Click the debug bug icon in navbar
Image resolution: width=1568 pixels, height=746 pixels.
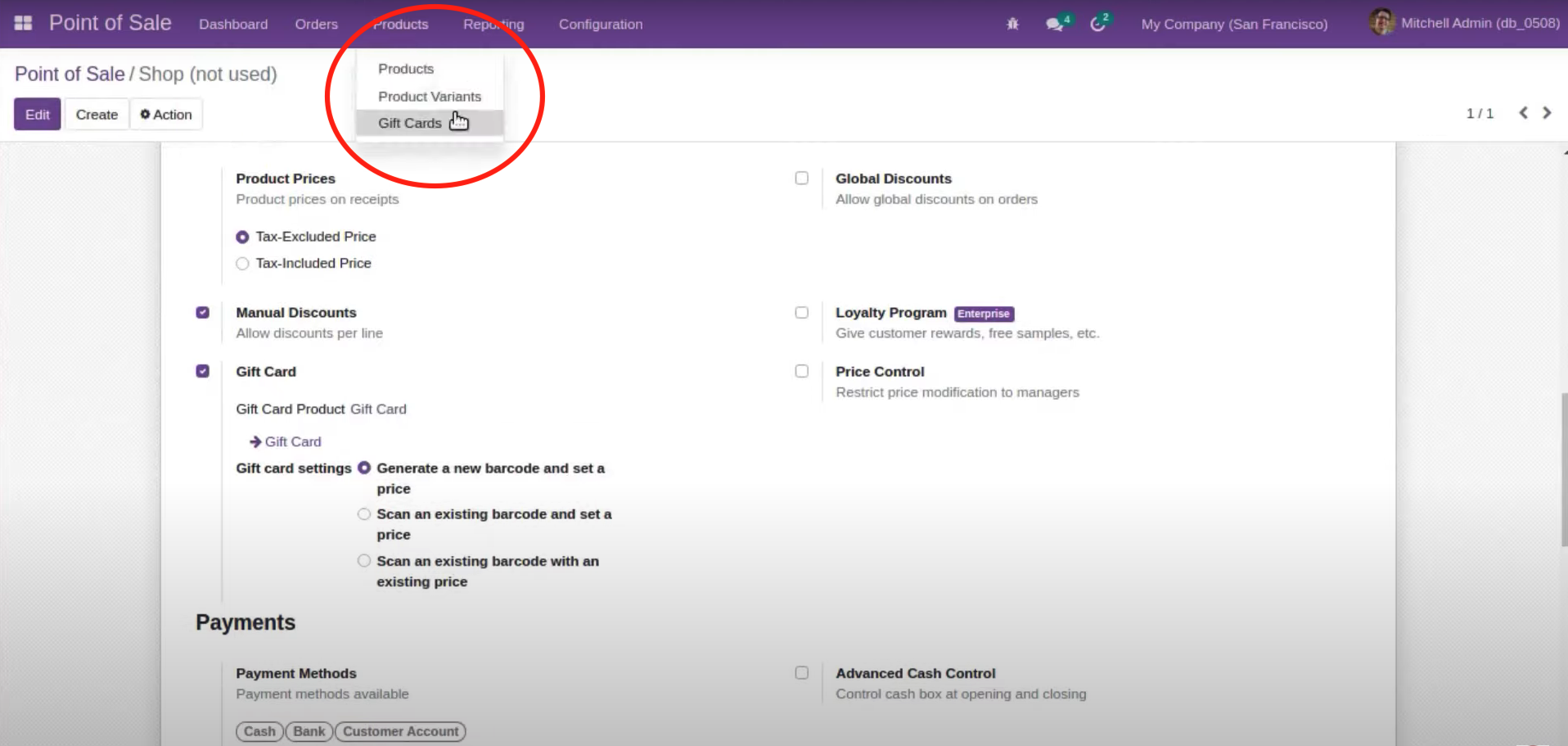(1012, 24)
